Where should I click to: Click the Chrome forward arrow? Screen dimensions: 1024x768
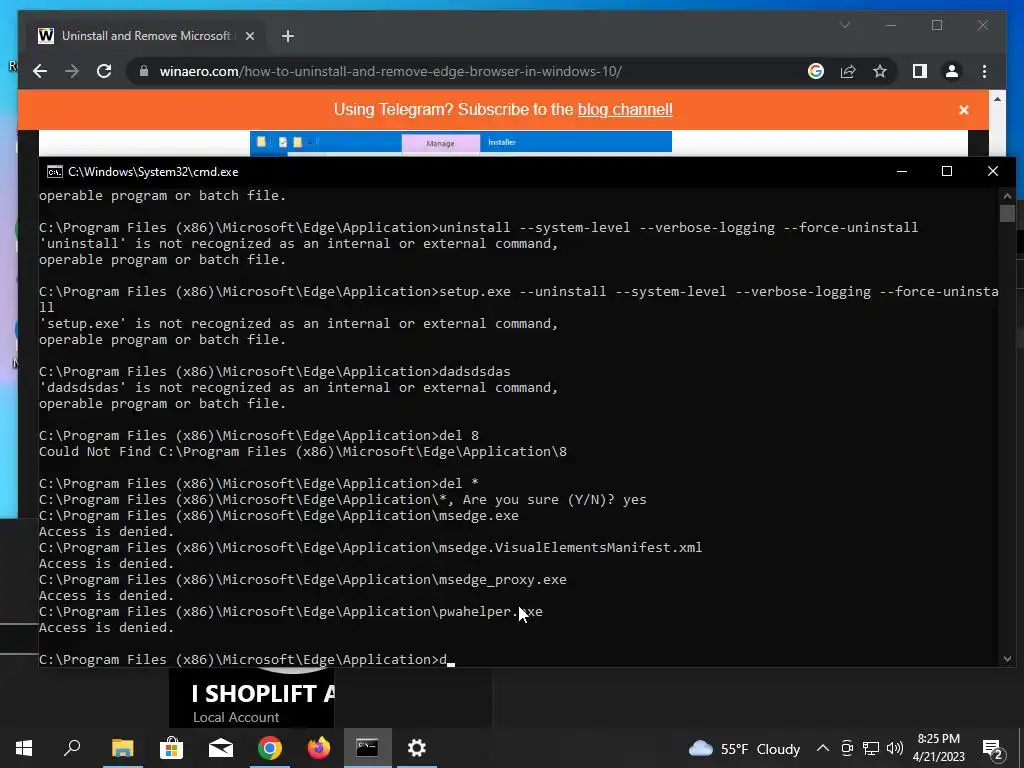point(72,71)
